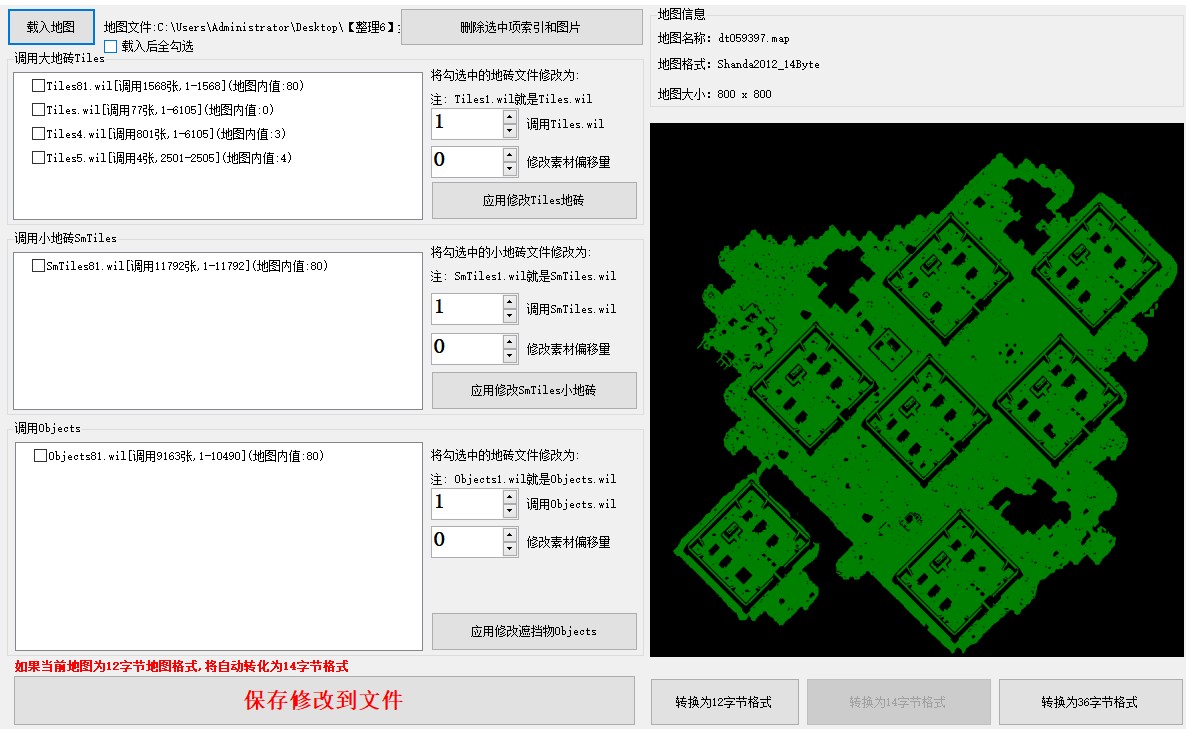1186x729 pixels.
Task: Click 删除选中项索引和图片 button
Action: point(521,28)
